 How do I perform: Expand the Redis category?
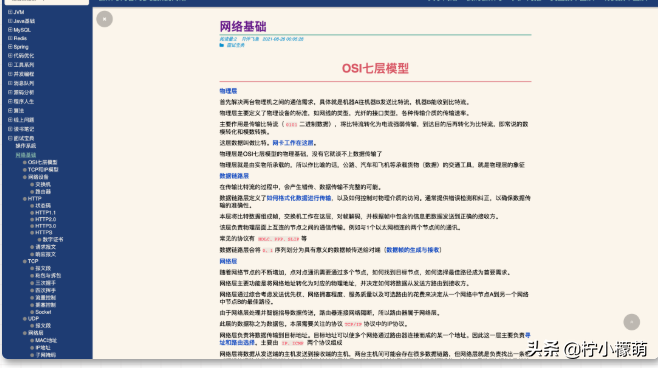[10, 38]
